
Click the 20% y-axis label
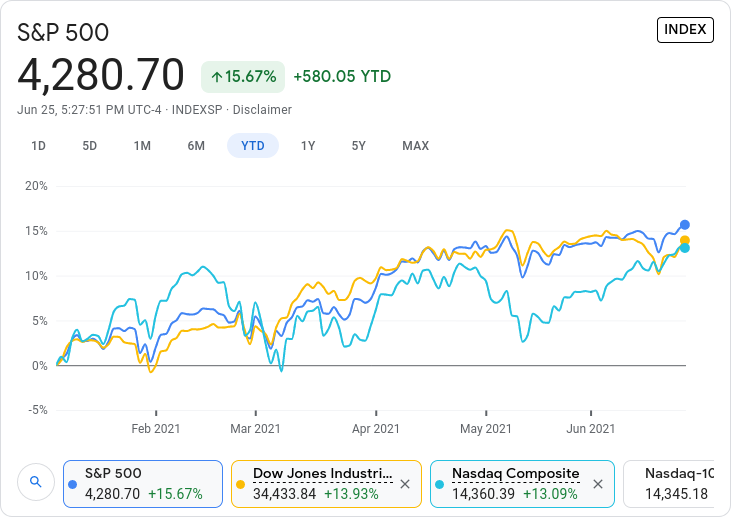click(x=36, y=186)
